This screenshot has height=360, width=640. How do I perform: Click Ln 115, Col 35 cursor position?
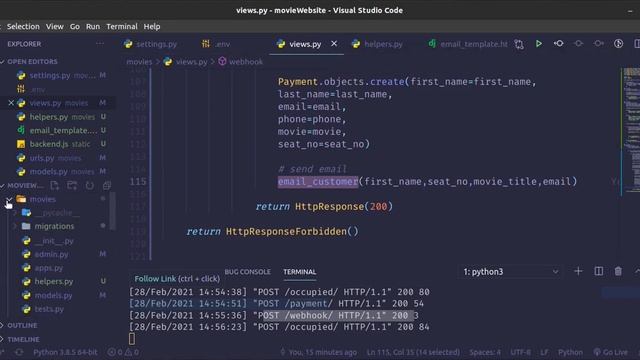tap(413, 352)
